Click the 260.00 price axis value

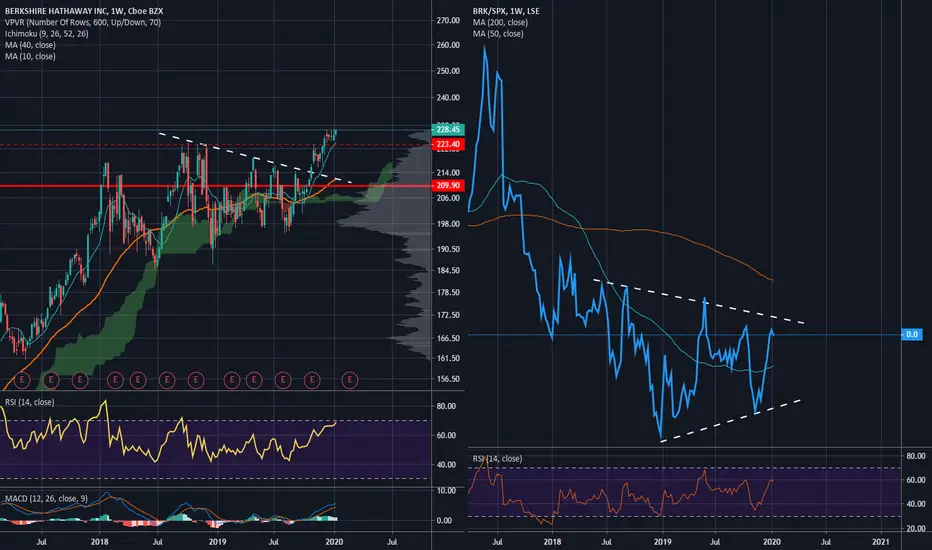(448, 45)
